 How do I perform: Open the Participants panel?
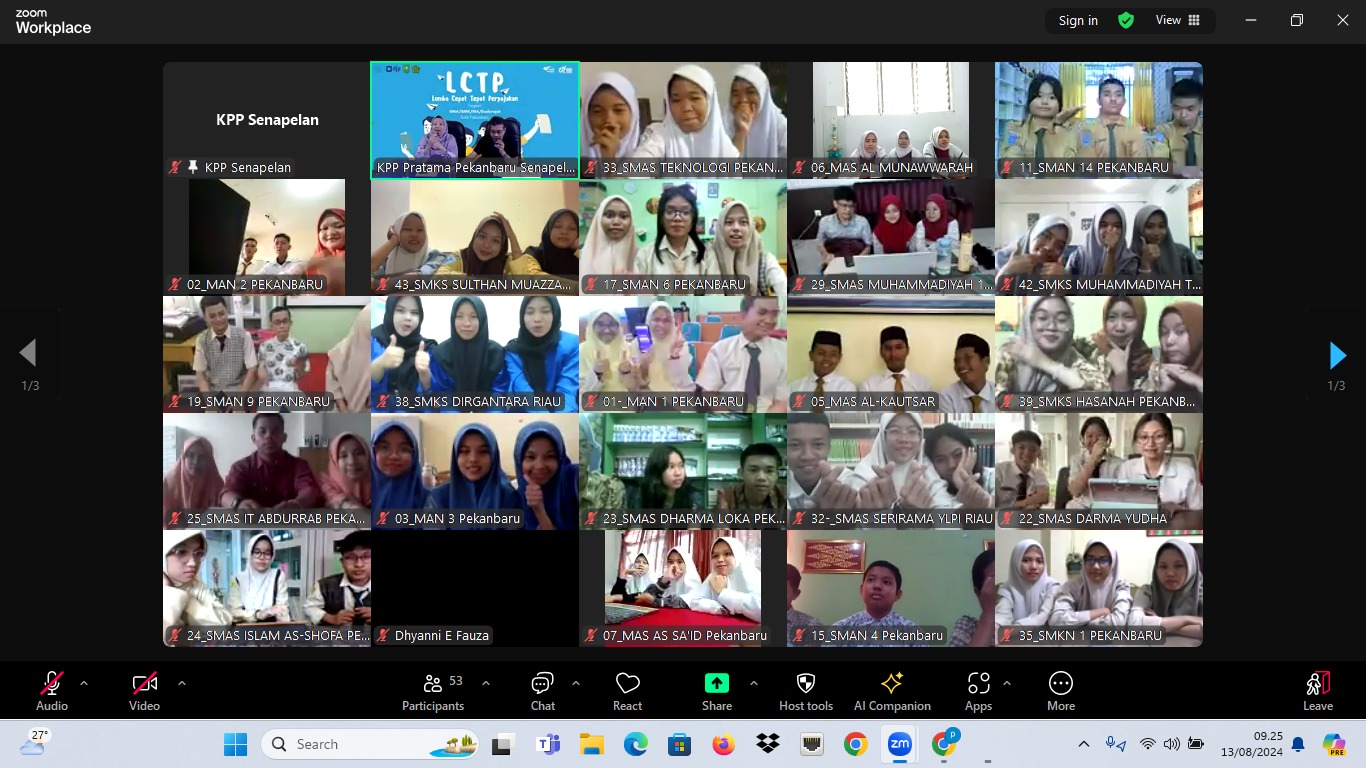(433, 691)
